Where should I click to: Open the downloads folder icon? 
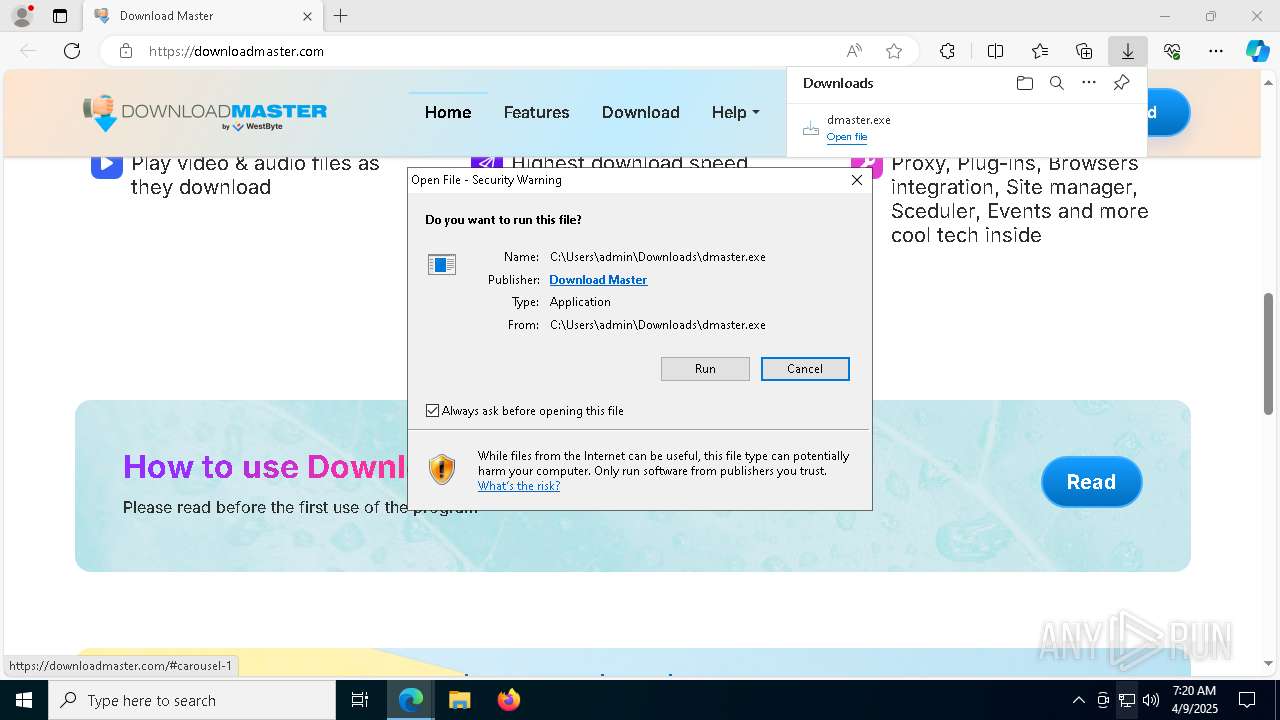coord(1024,83)
